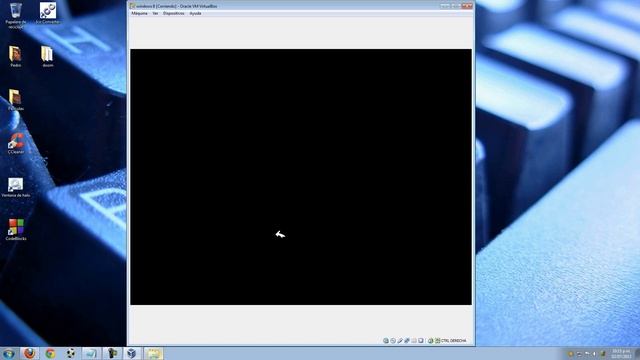Click the display icon in VirtualBox status bar
This screenshot has width=640, height=360.
421,340
